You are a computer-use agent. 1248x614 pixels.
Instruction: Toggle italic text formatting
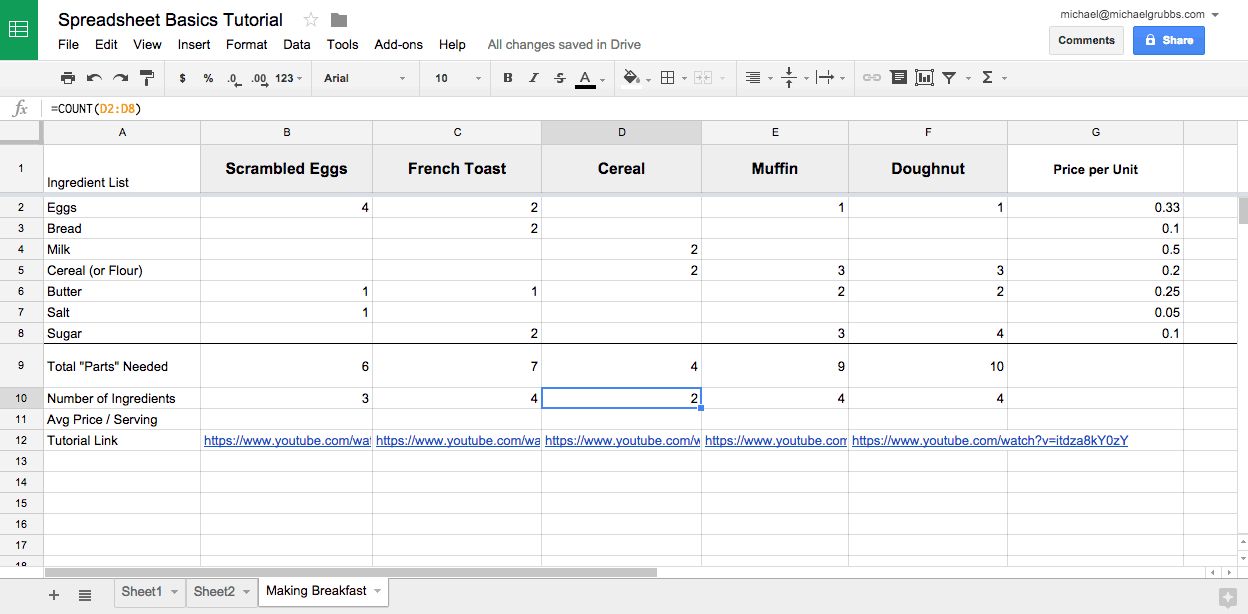pos(534,78)
